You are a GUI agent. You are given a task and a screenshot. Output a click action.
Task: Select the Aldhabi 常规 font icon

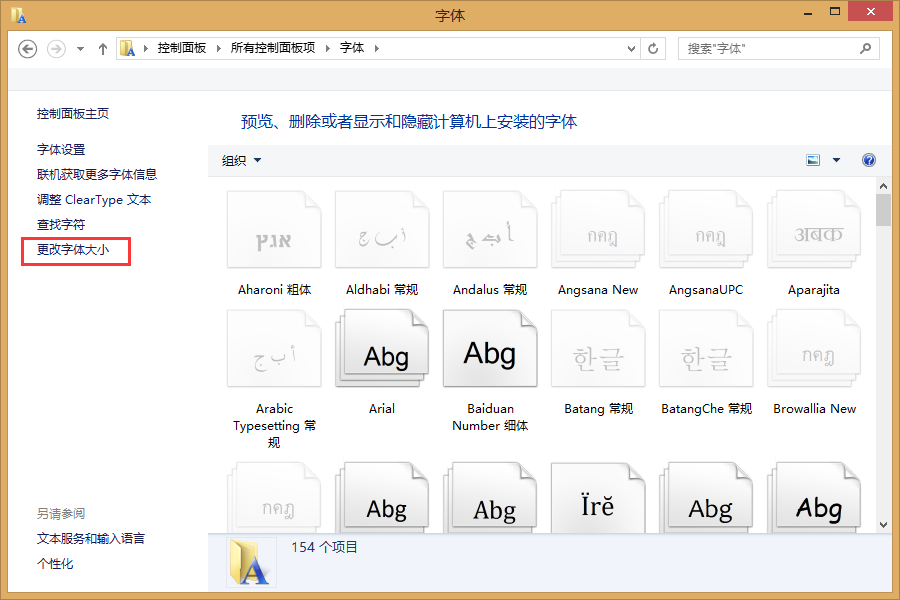click(382, 230)
